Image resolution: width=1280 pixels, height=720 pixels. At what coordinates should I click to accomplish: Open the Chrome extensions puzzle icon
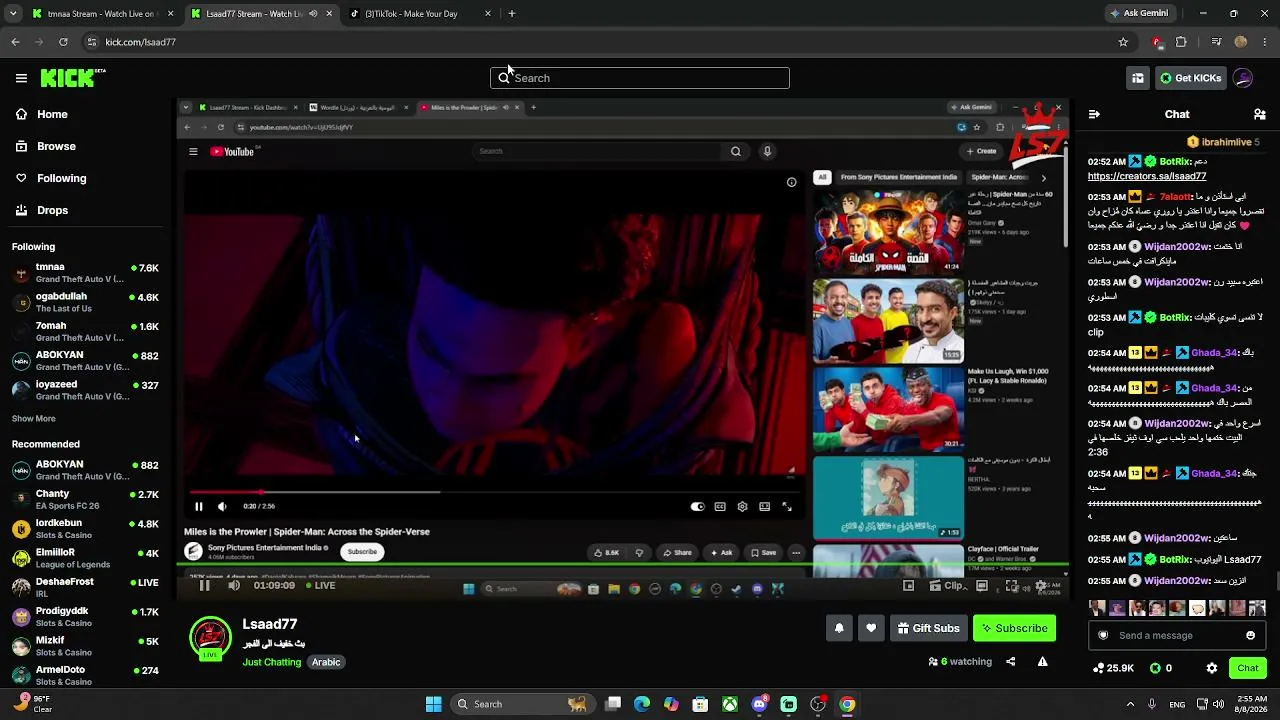point(1181,42)
